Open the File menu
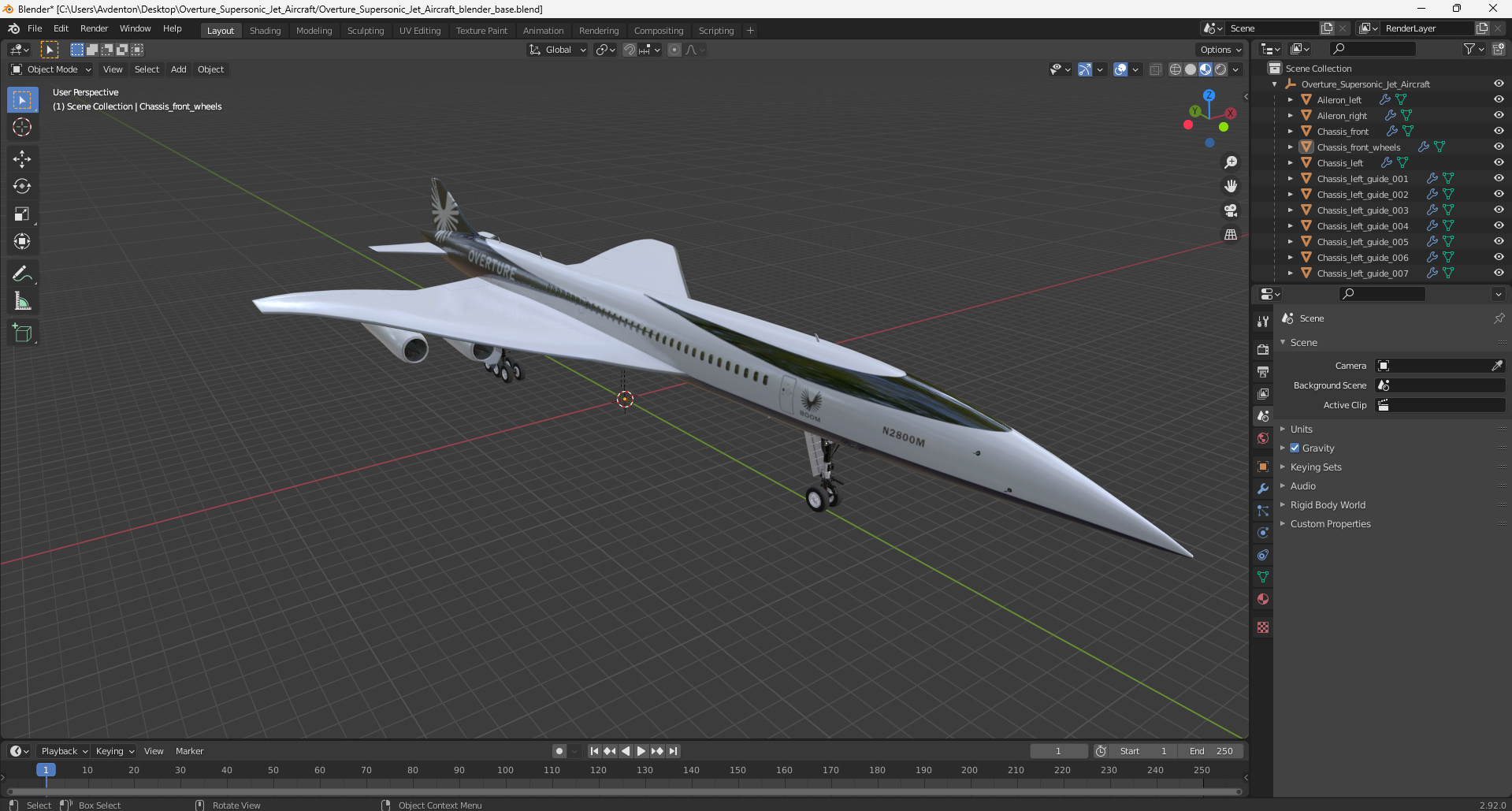 [x=35, y=28]
